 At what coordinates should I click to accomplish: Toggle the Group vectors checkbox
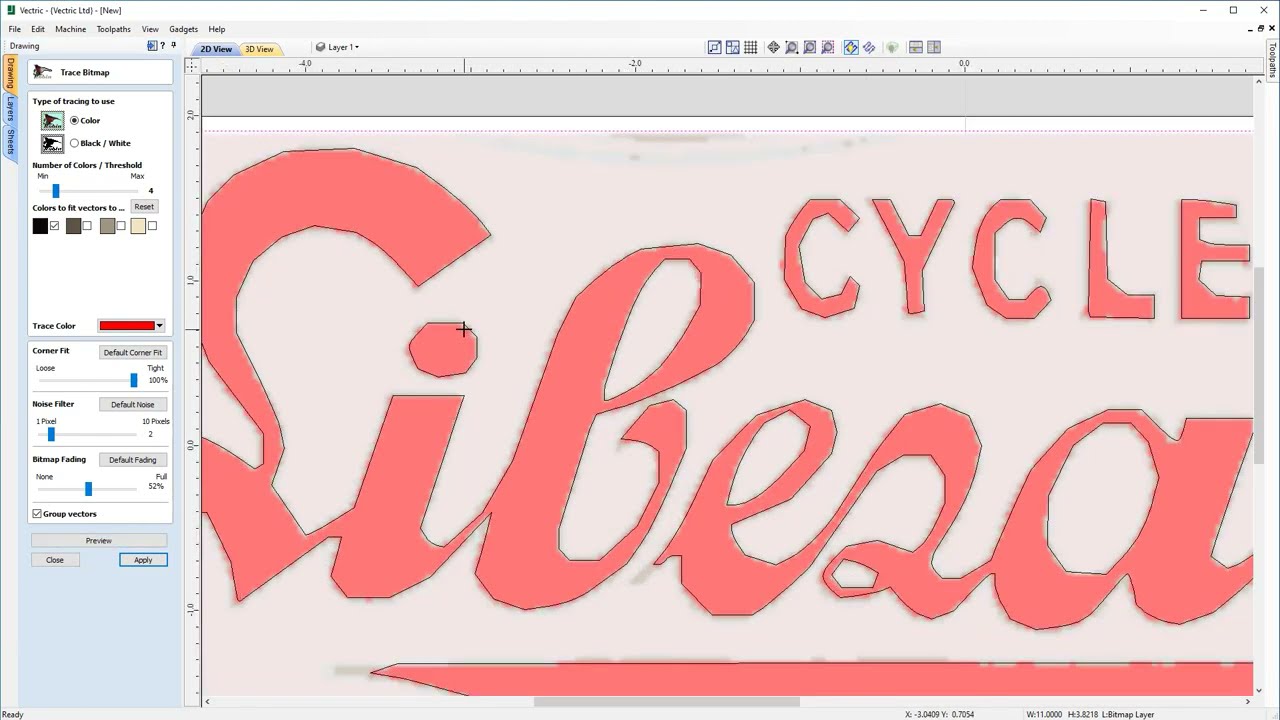tap(37, 514)
